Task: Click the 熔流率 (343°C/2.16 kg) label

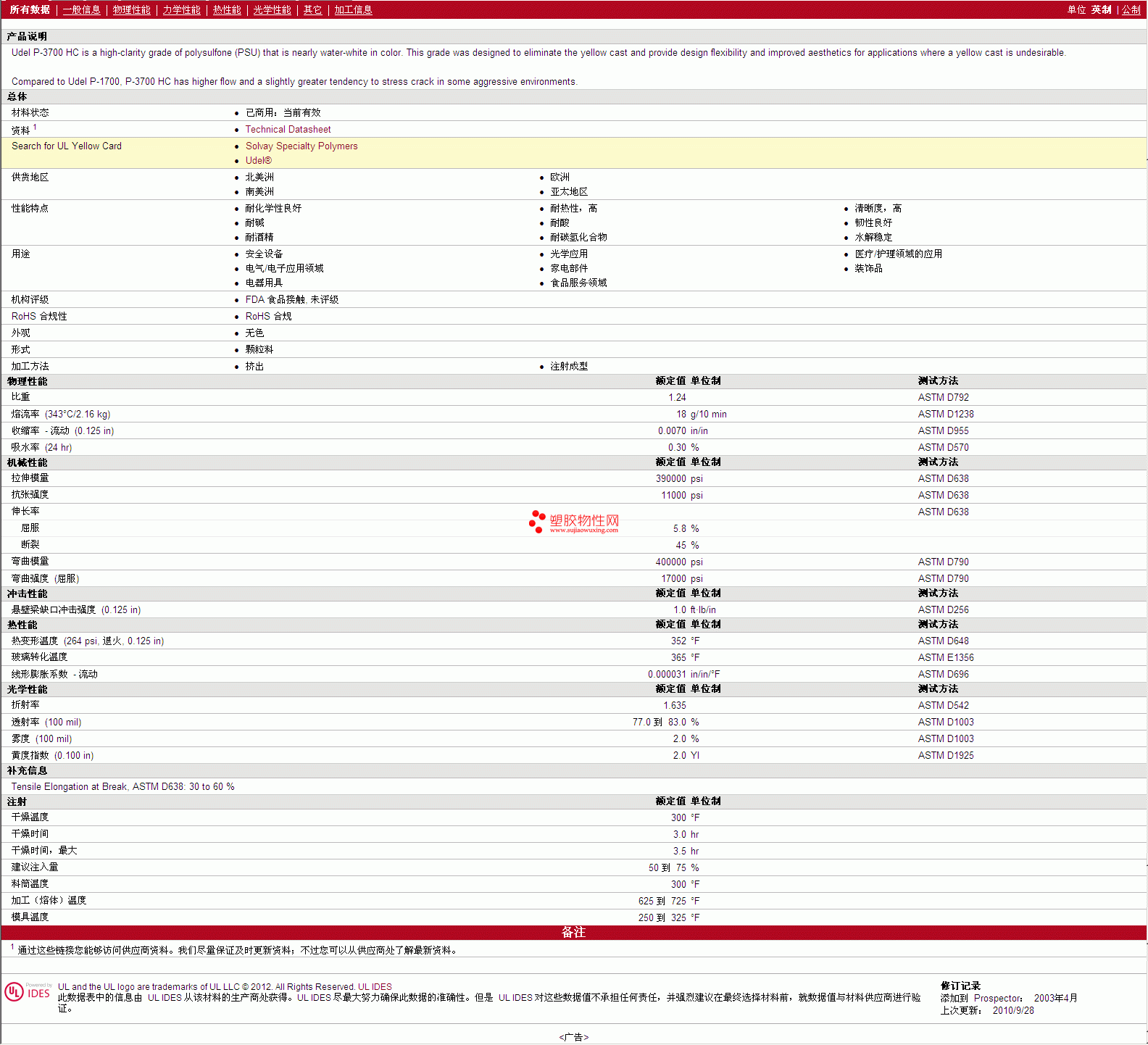Action: [61, 414]
